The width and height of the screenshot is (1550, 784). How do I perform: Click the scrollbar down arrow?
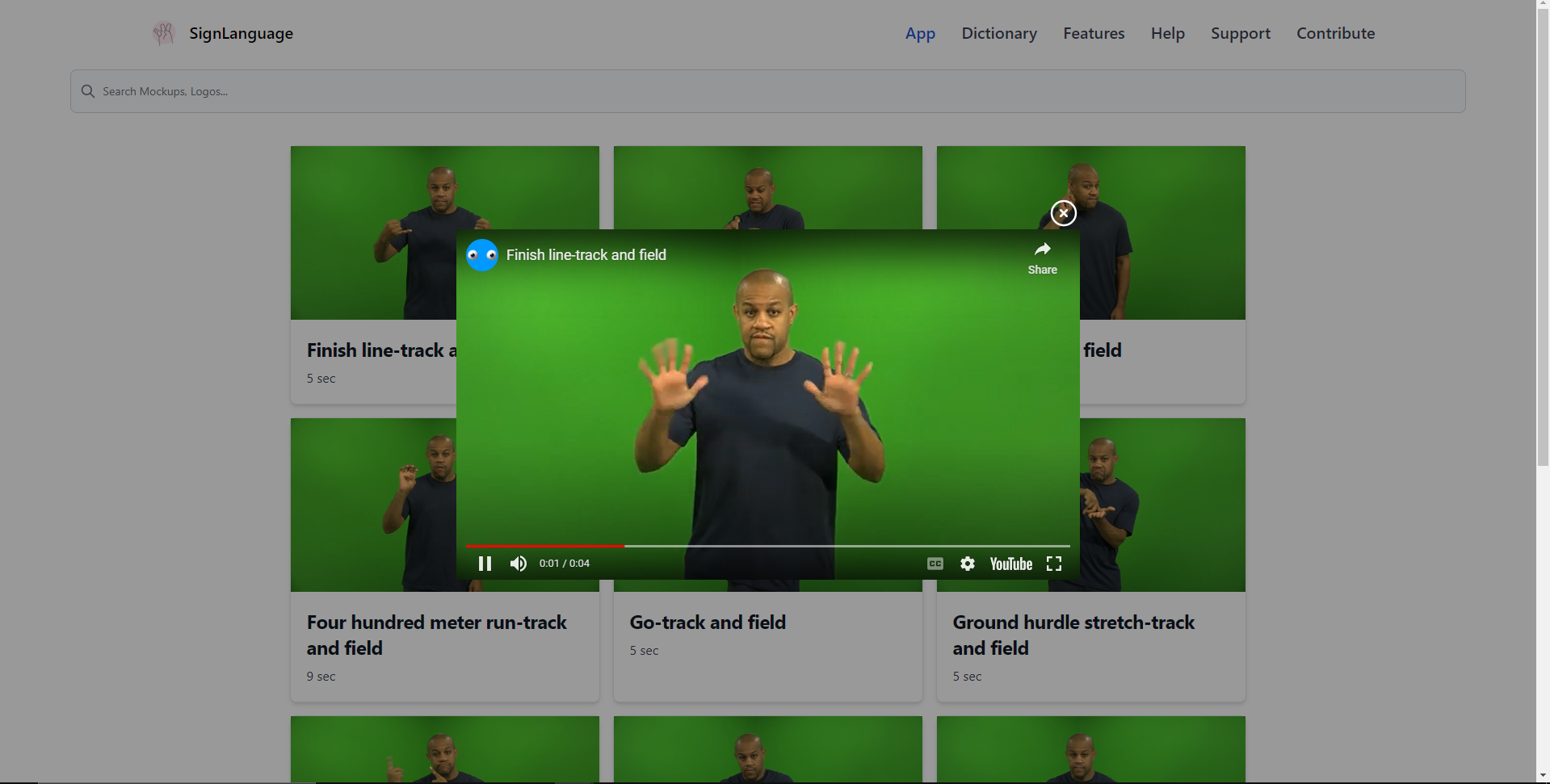[x=1544, y=777]
